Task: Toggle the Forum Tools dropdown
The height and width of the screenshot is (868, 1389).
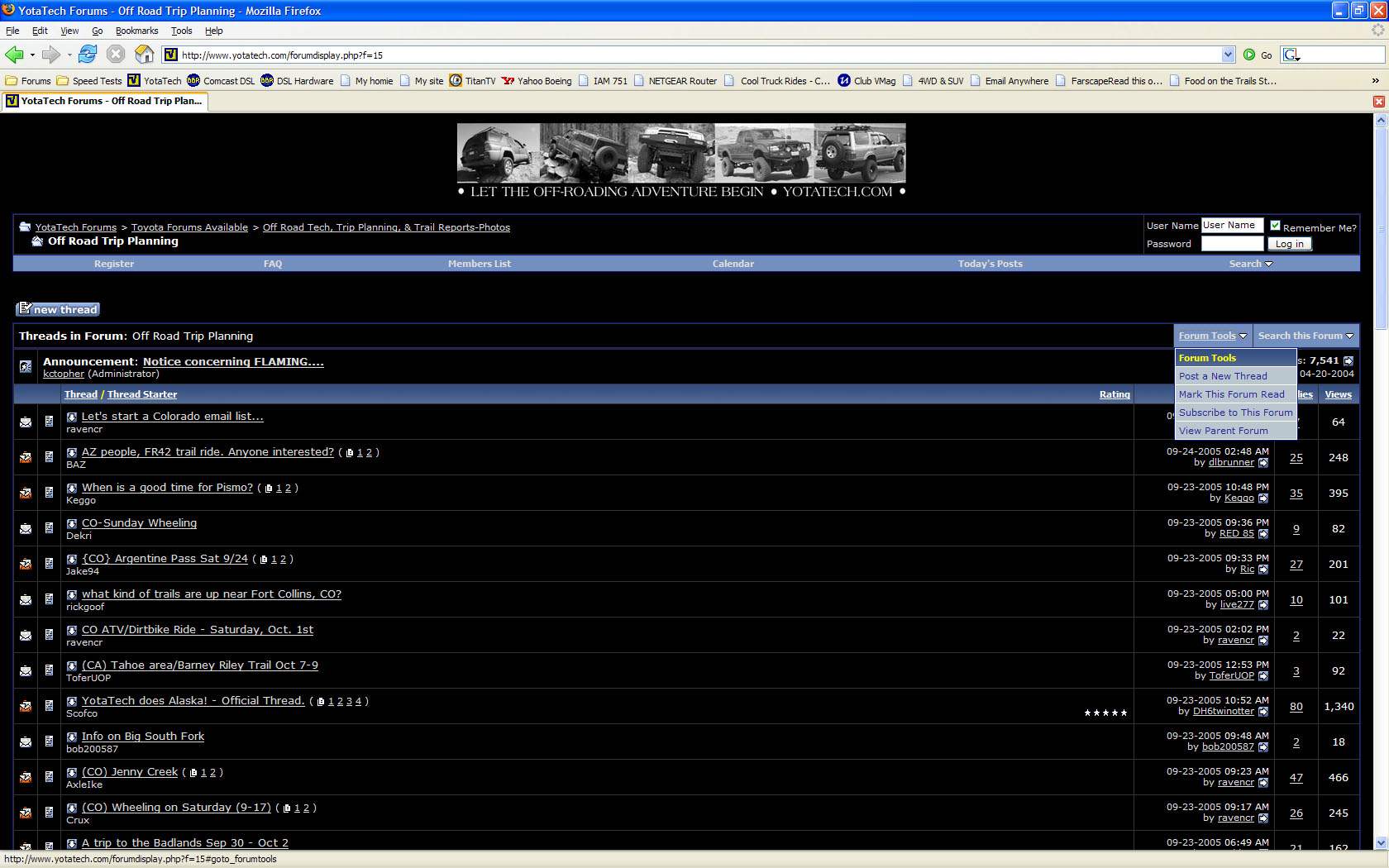Action: pyautogui.click(x=1213, y=336)
